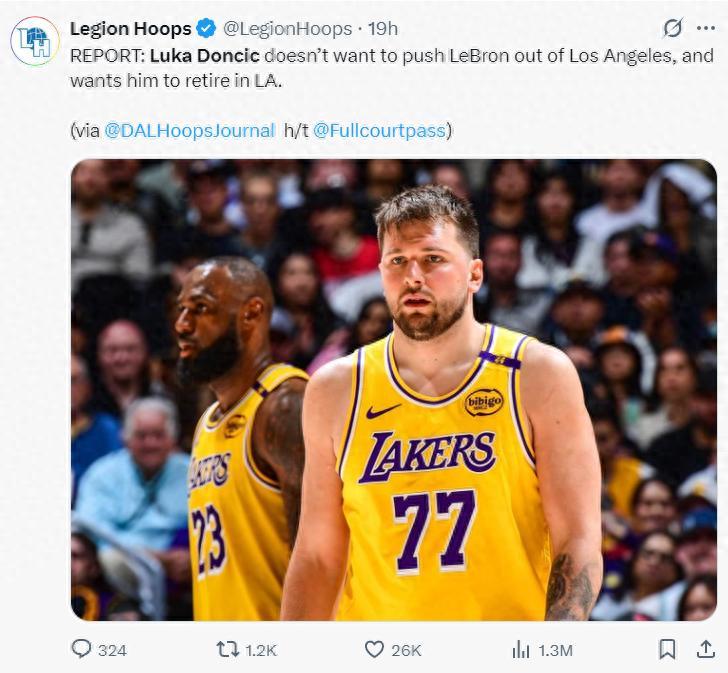Bookmark this post
The width and height of the screenshot is (728, 673).
point(667,649)
